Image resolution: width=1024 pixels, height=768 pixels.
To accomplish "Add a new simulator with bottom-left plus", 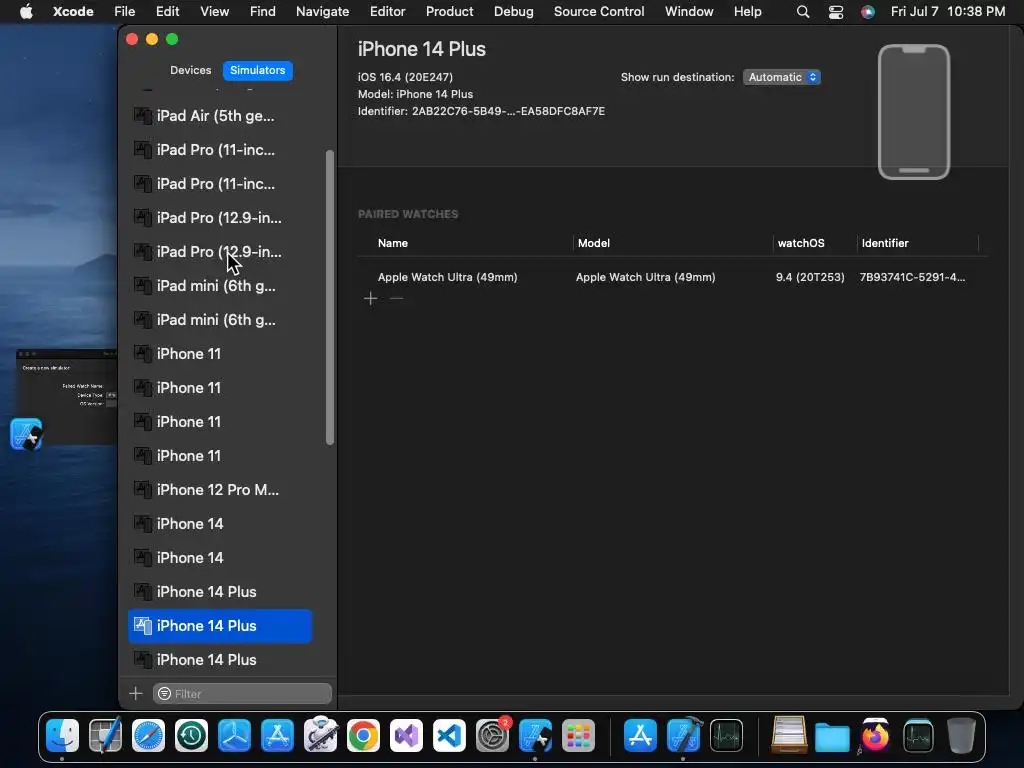I will click(136, 694).
